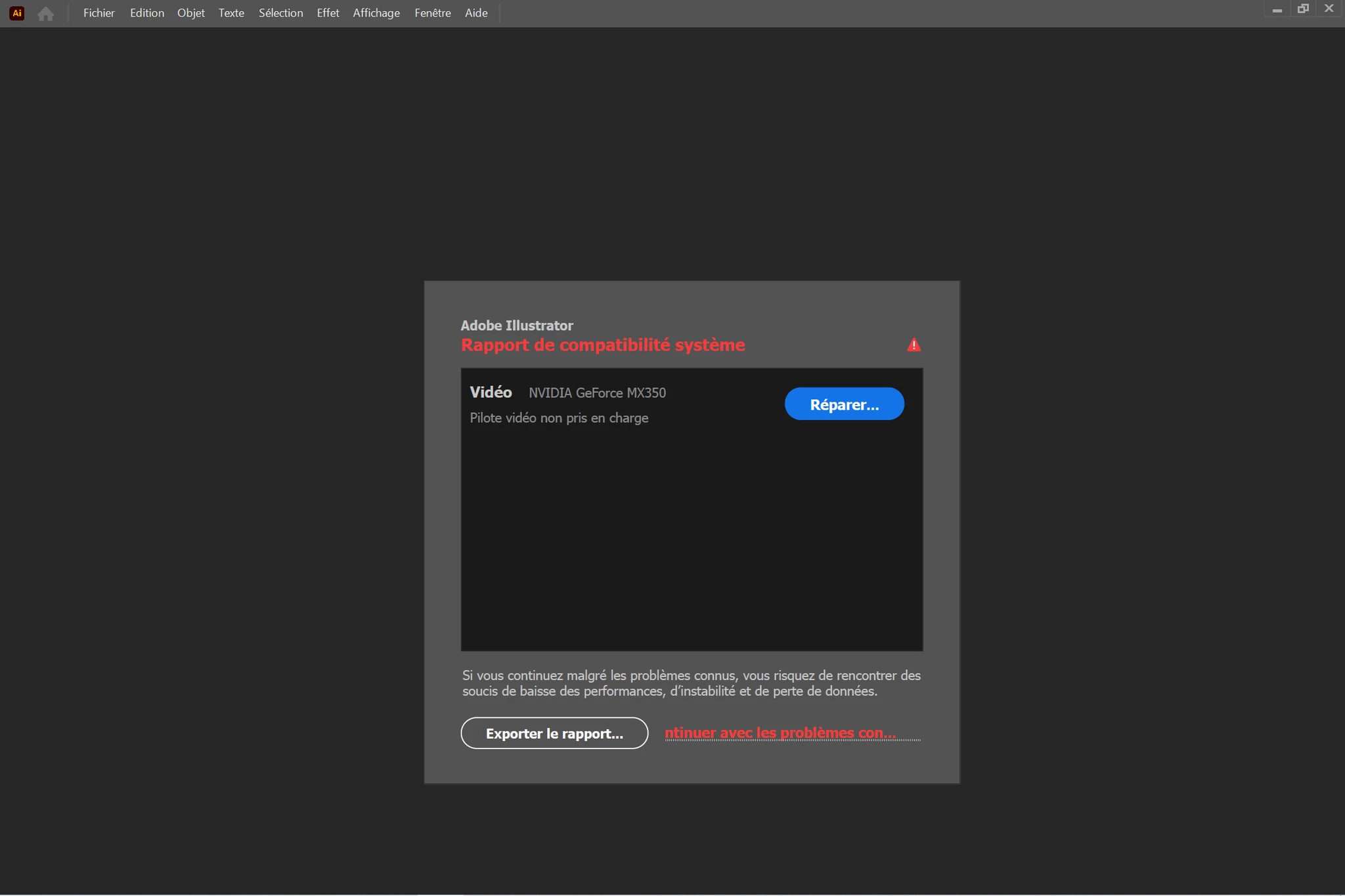Screen dimensions: 1345x896
Task: Click the Rapport de compatibilité système heading
Action: pos(602,345)
